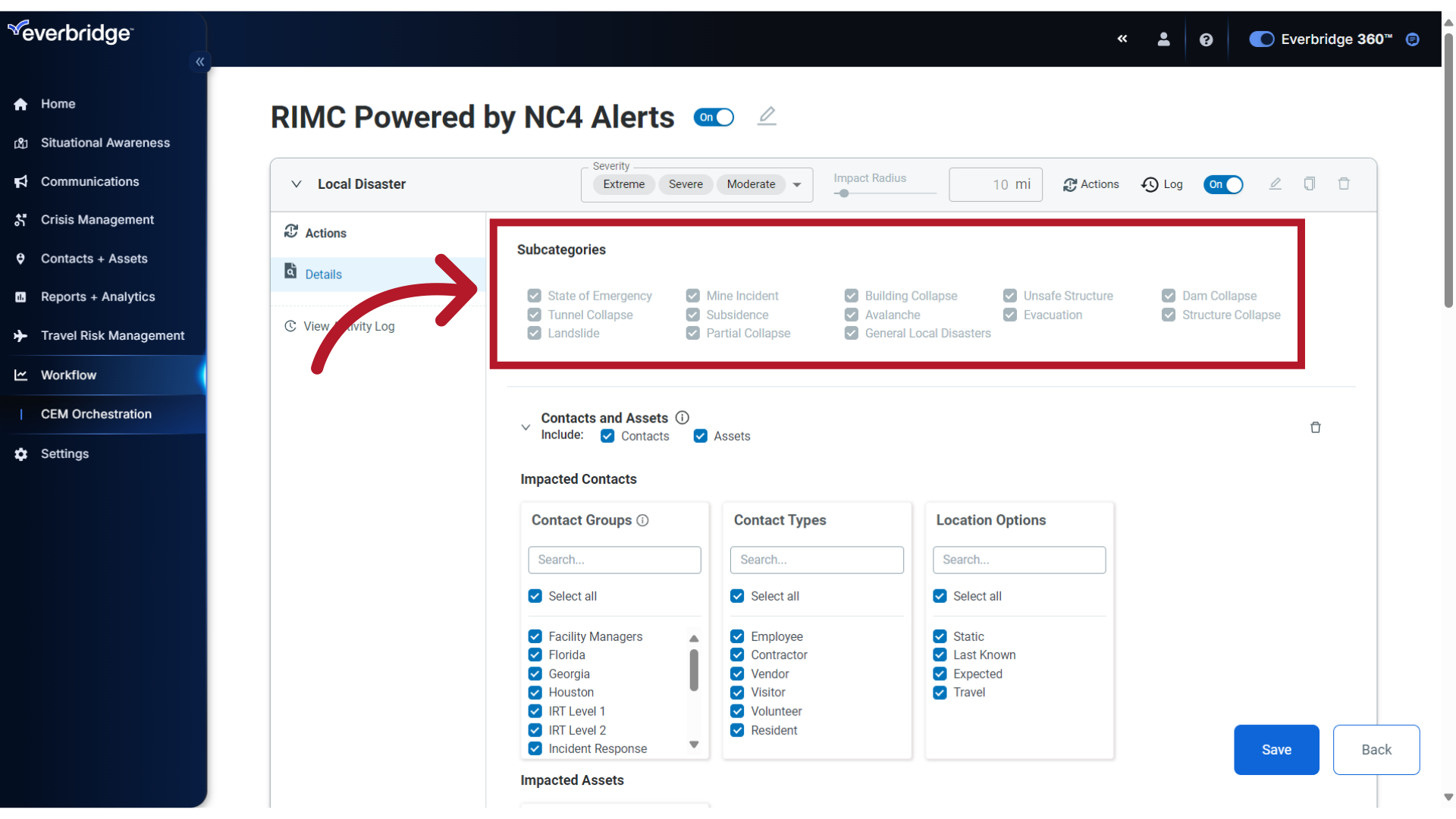
Task: Uncheck Select all under Contact Types
Action: click(737, 596)
